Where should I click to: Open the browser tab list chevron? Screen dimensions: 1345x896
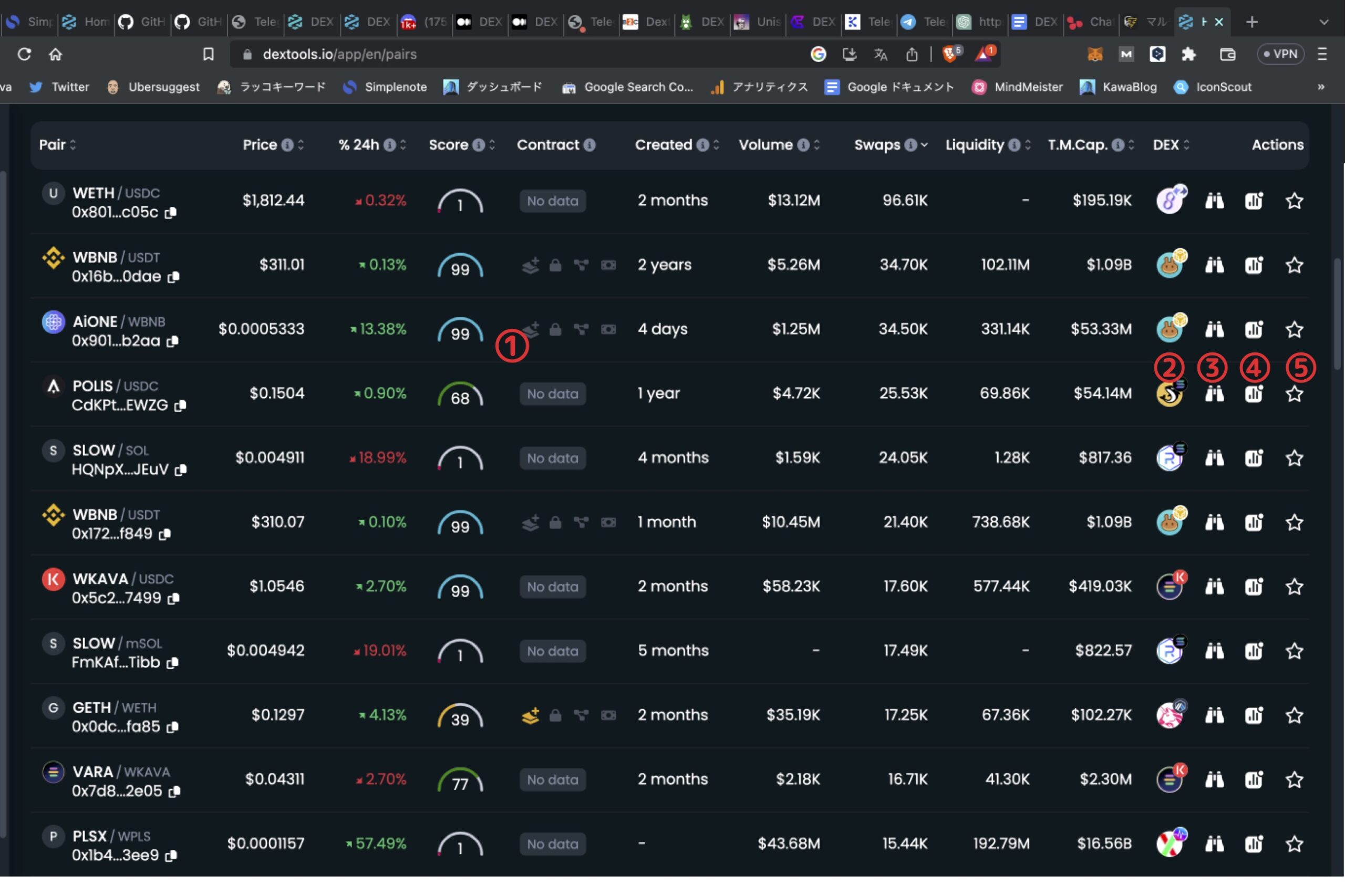click(1324, 22)
